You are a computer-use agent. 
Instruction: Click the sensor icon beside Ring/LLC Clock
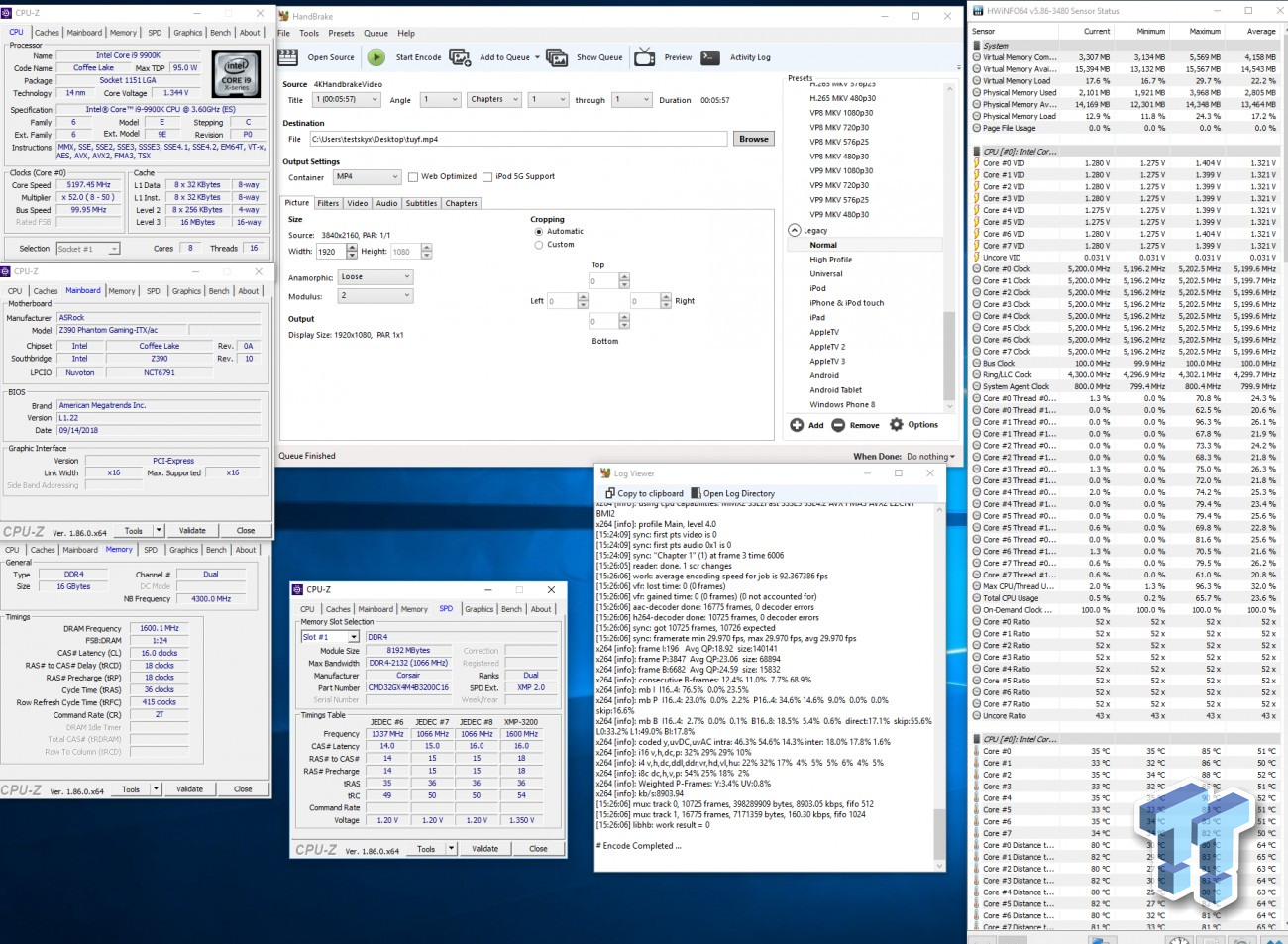pos(976,375)
